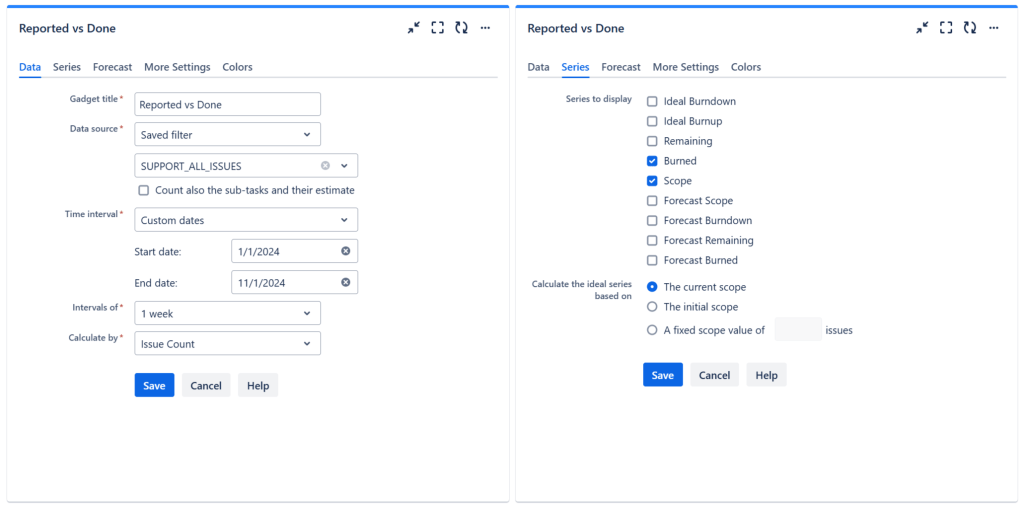Refresh the right Reported vs Done gadget

pyautogui.click(x=969, y=28)
